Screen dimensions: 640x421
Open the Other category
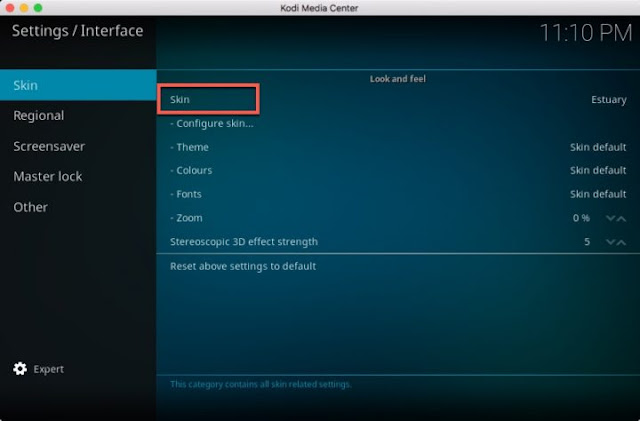pyautogui.click(x=78, y=207)
